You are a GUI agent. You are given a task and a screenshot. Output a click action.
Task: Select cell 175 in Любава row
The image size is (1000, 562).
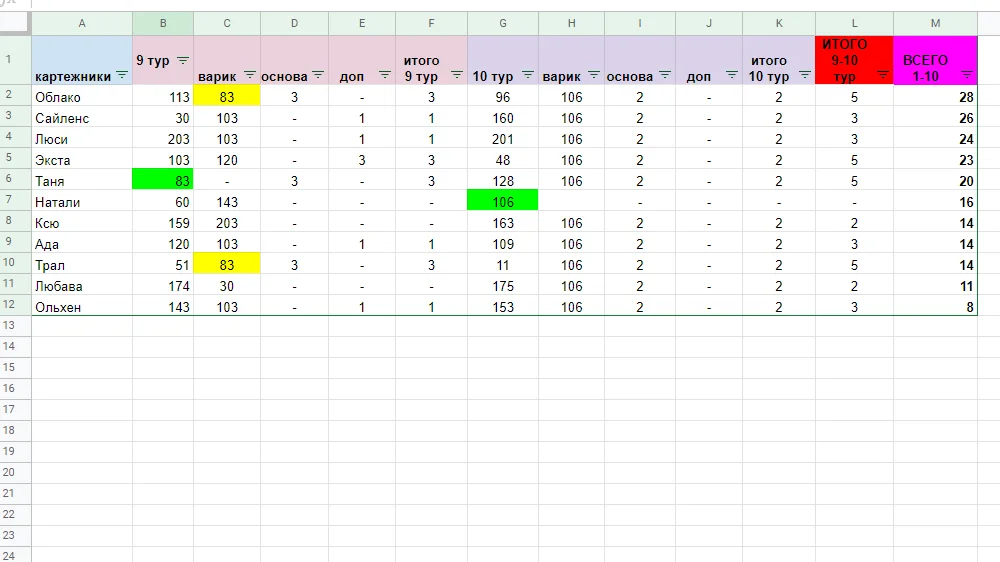503,286
